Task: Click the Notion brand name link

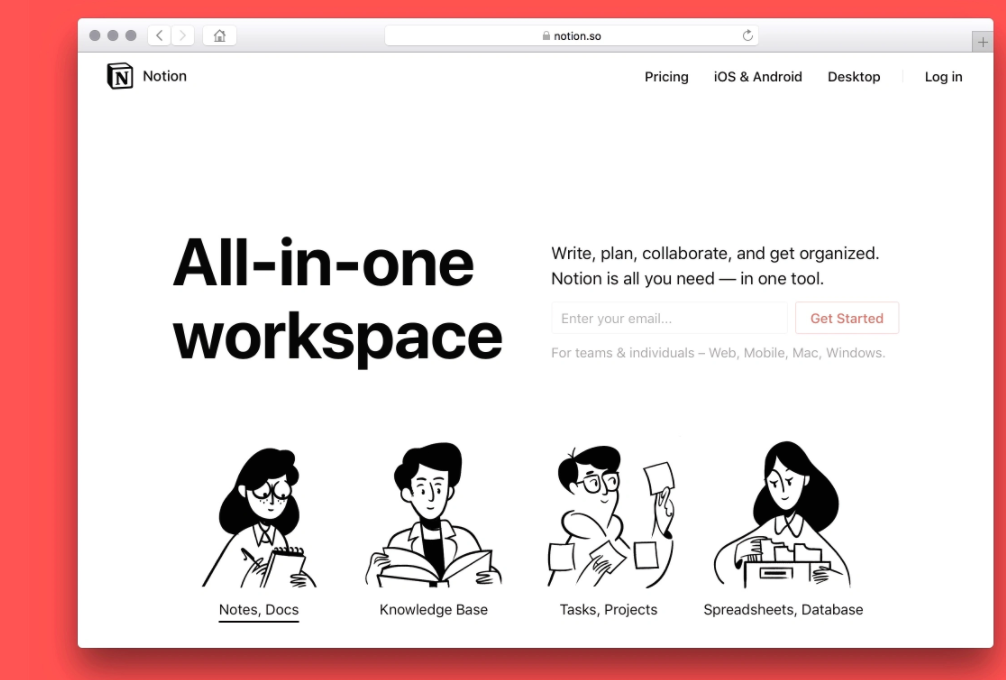Action: click(165, 76)
